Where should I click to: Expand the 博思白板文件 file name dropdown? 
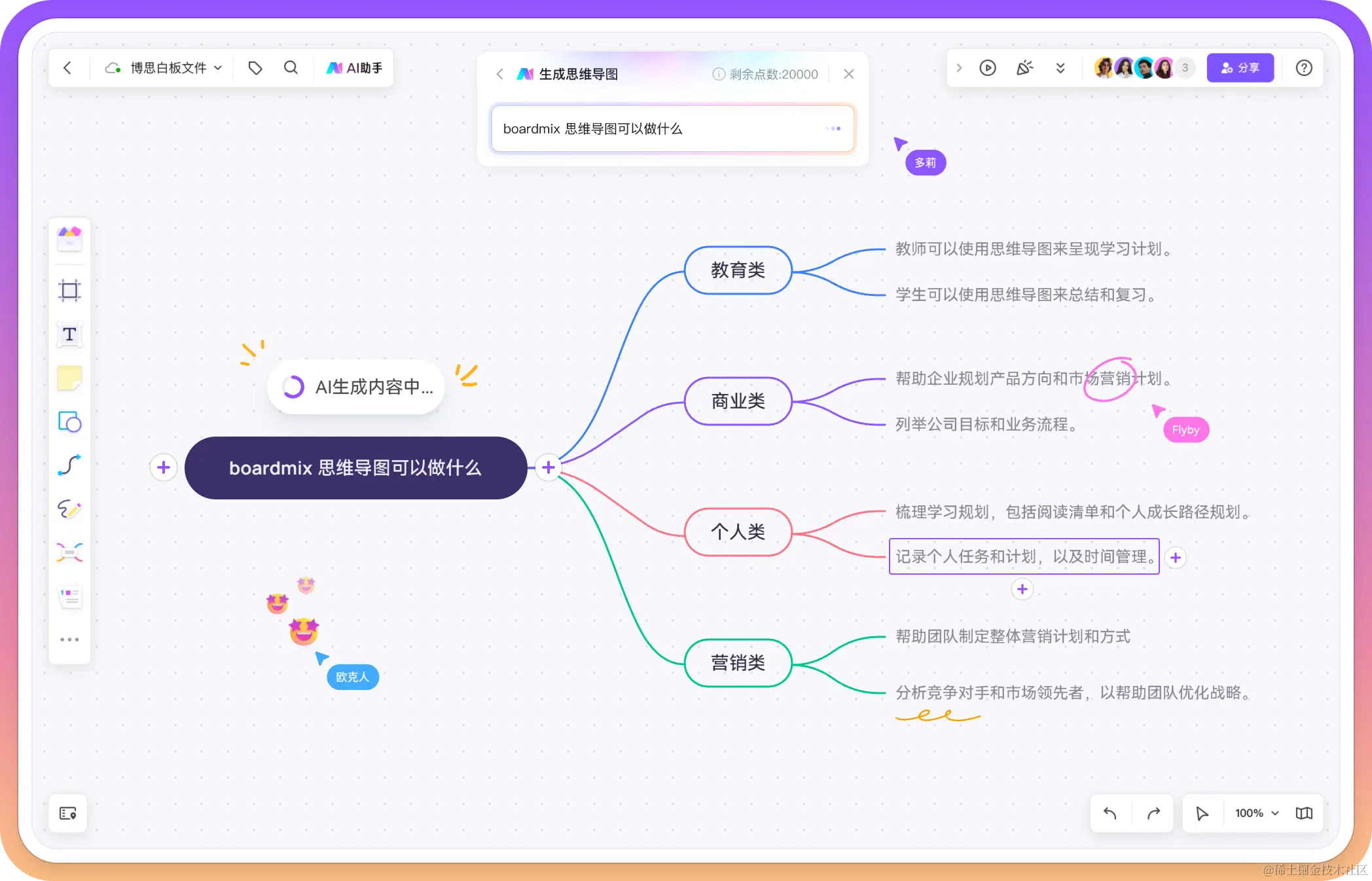(219, 67)
